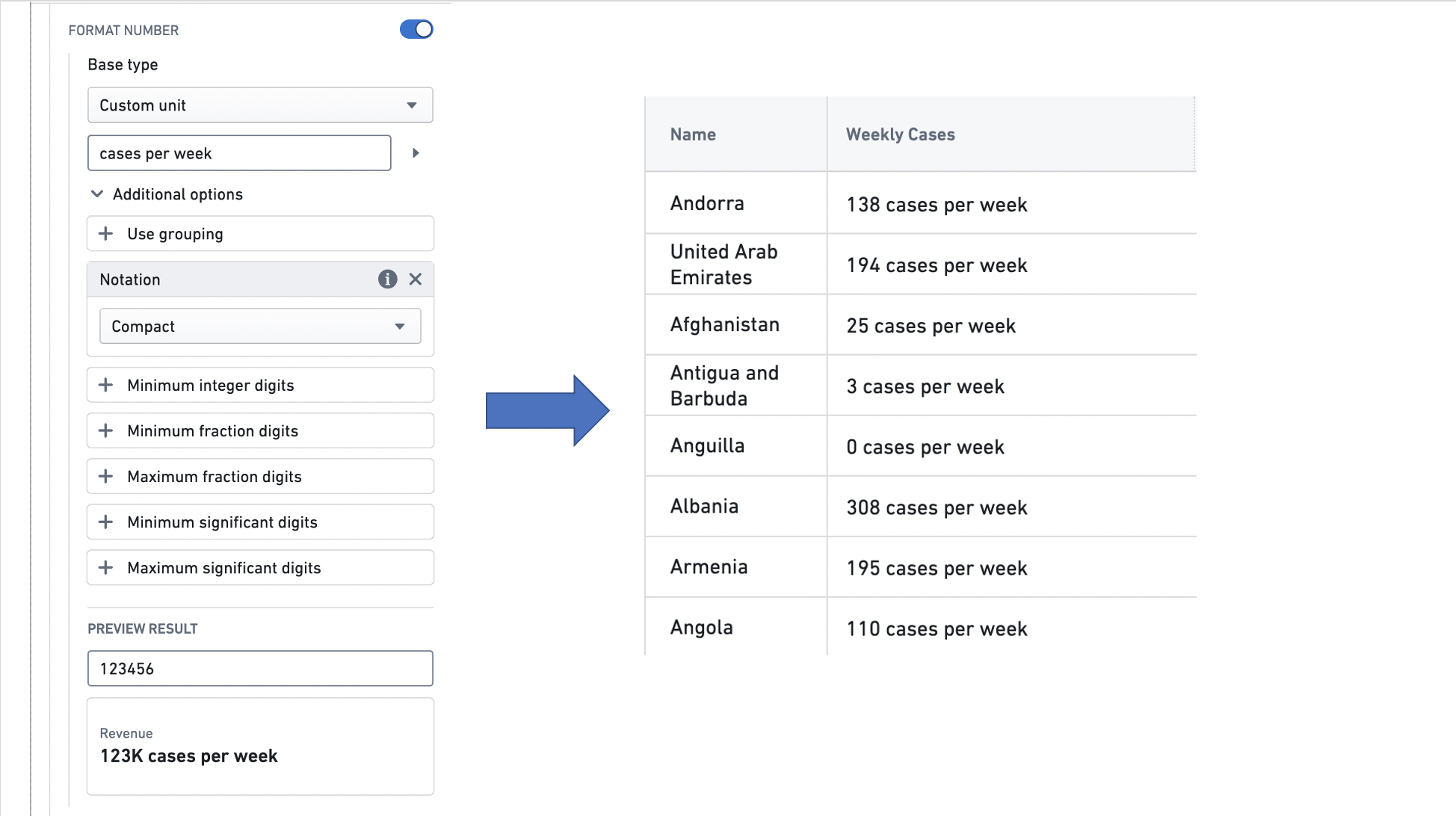This screenshot has height=816, width=1456.
Task: Click the Name column header
Action: (x=736, y=135)
